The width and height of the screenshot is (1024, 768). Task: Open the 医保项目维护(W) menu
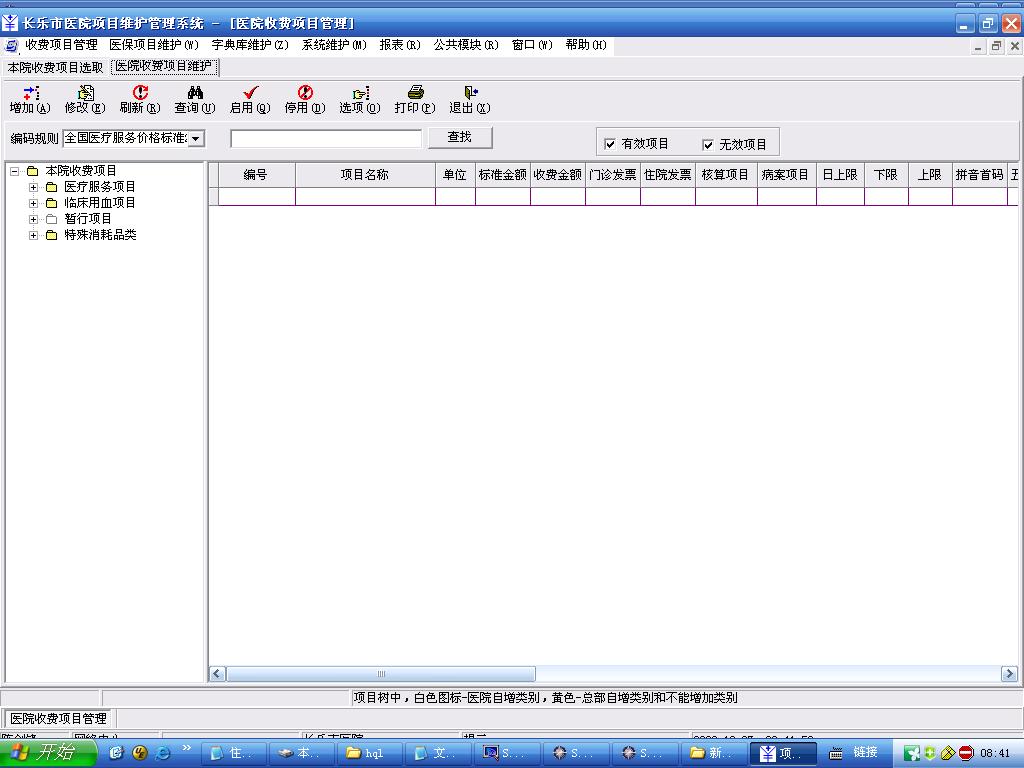[154, 45]
